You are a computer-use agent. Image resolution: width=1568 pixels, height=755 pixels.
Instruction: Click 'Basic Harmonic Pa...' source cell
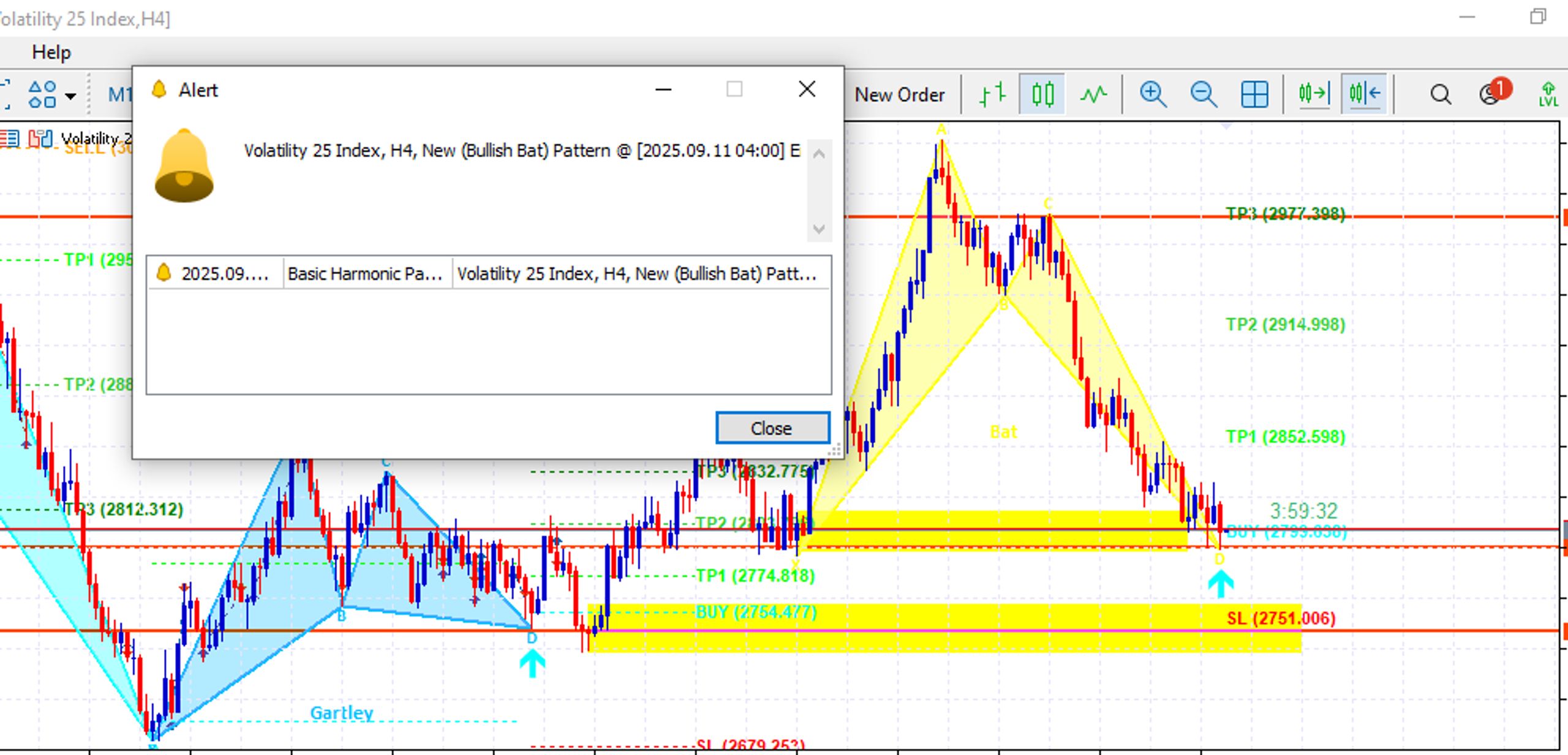(366, 273)
